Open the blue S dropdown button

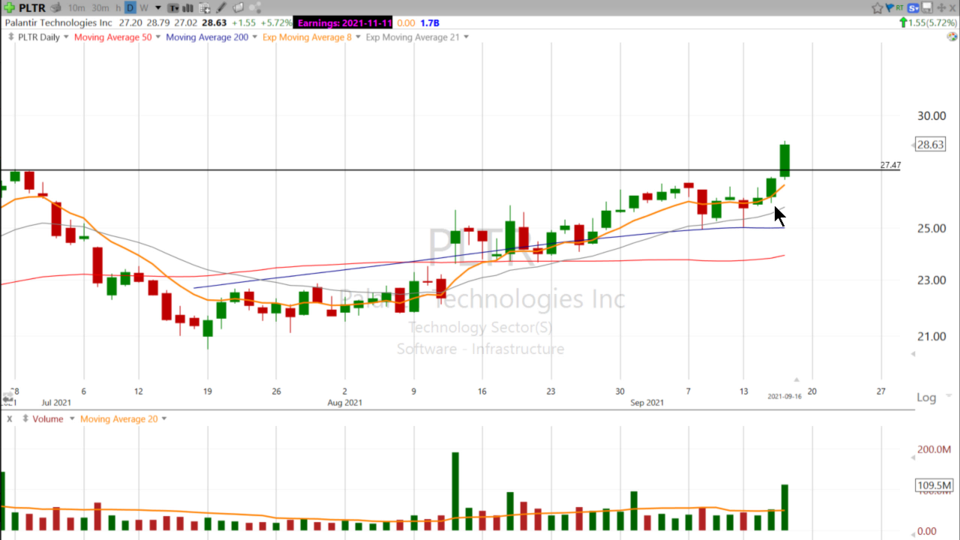[913, 8]
